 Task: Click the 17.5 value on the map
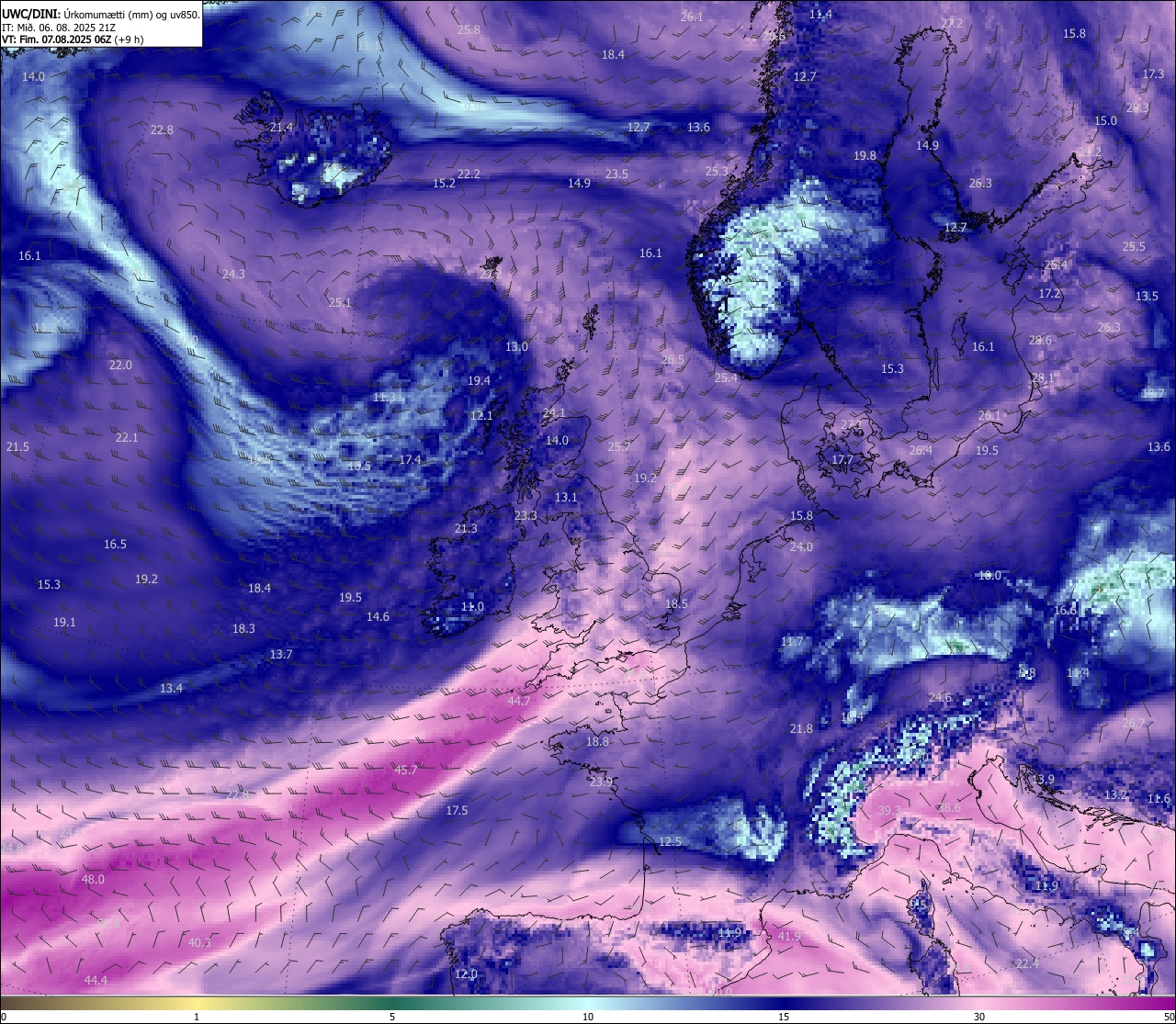coord(457,811)
